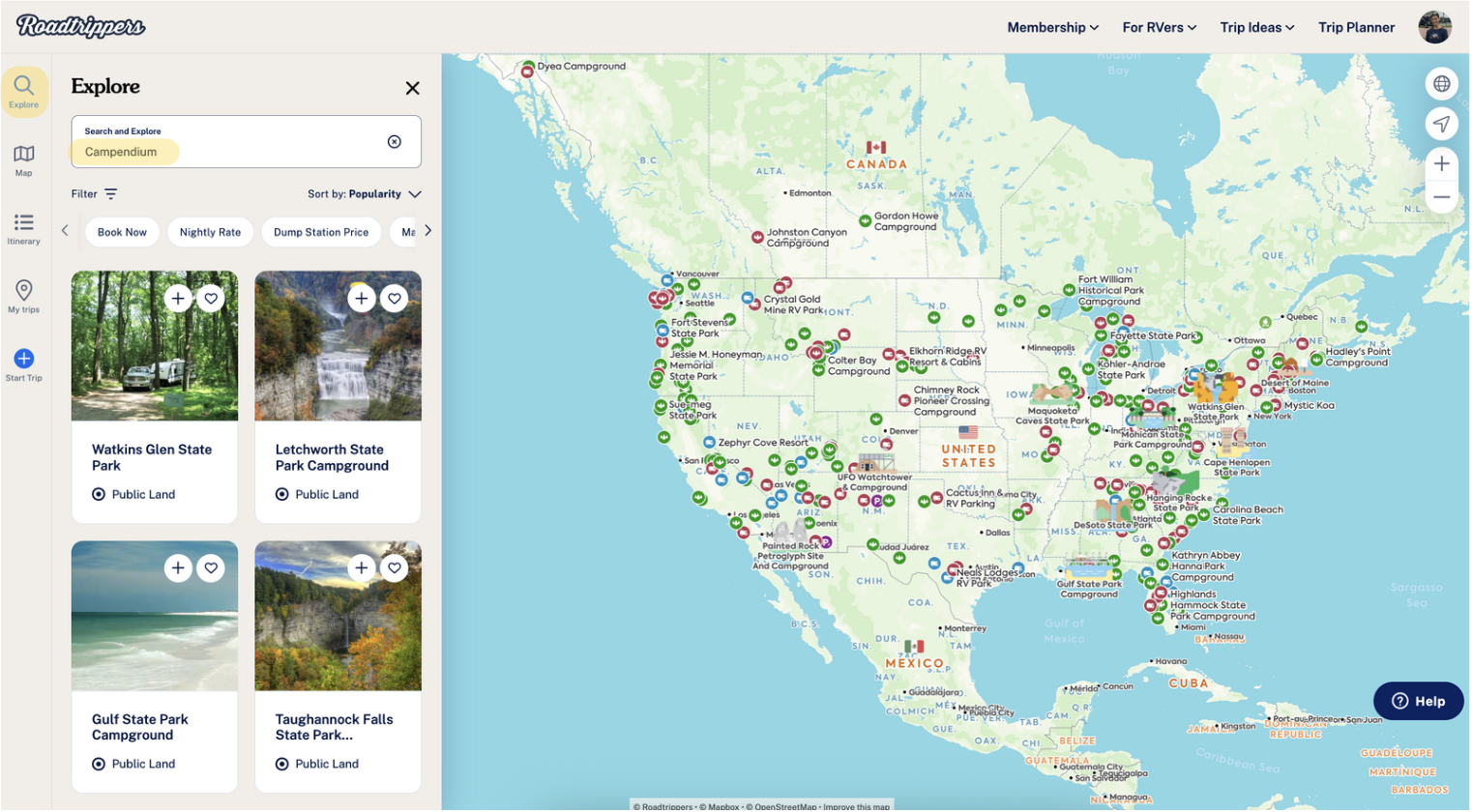Favorite Watkins Glen State Park

211,299
